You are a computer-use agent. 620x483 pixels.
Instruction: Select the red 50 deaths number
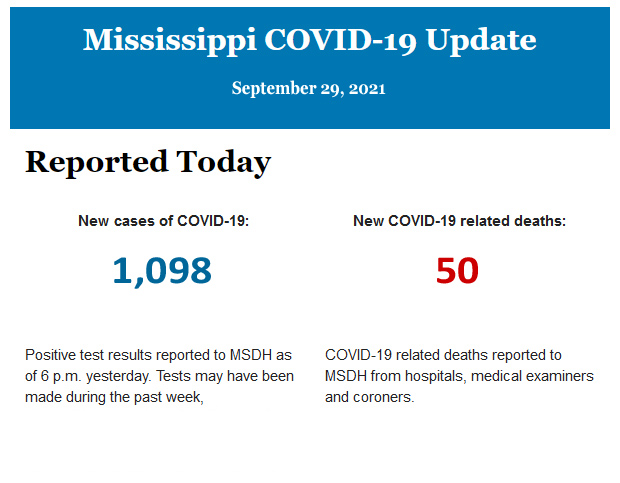click(x=457, y=270)
